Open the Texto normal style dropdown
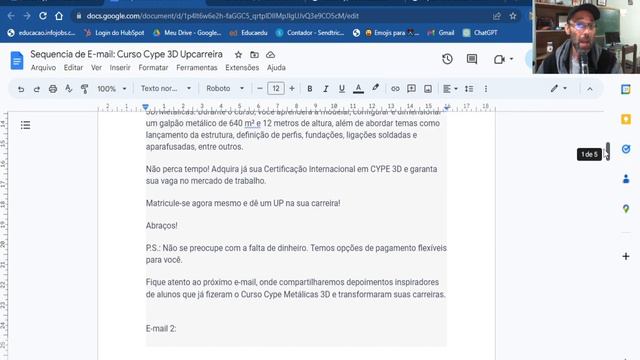Viewport: 640px width, 360px height. 166,89
